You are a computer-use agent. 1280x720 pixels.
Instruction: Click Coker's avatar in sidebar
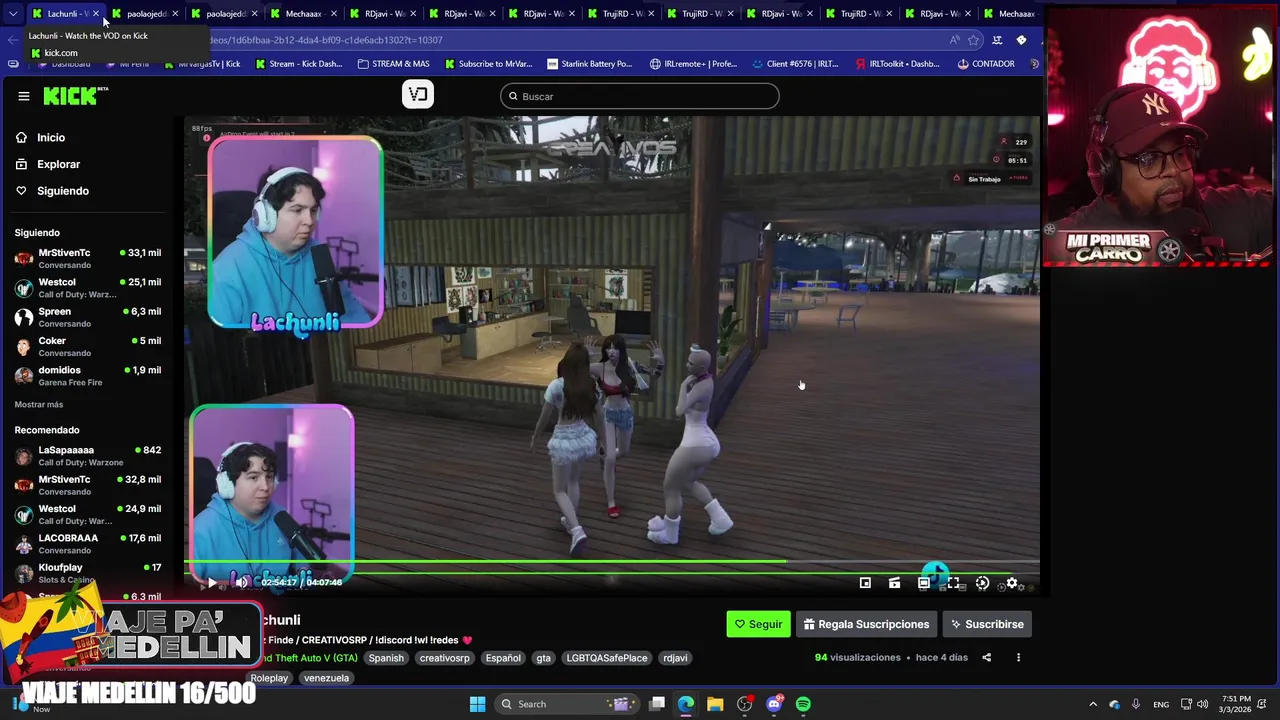tap(23, 346)
